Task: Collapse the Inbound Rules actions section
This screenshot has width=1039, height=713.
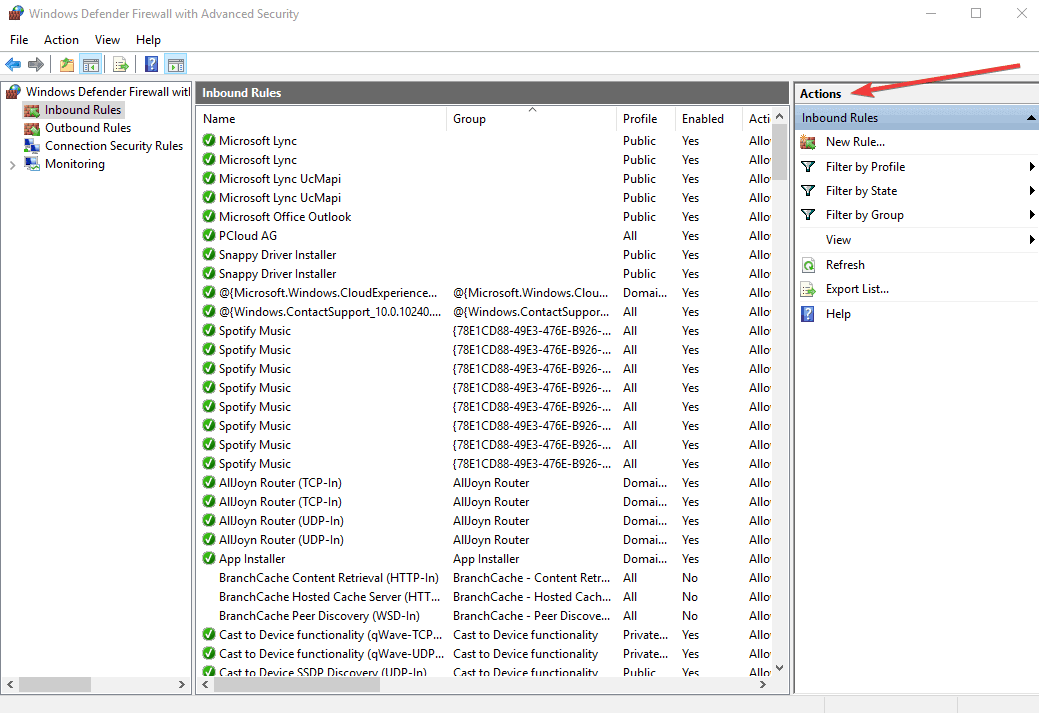Action: (1031, 118)
